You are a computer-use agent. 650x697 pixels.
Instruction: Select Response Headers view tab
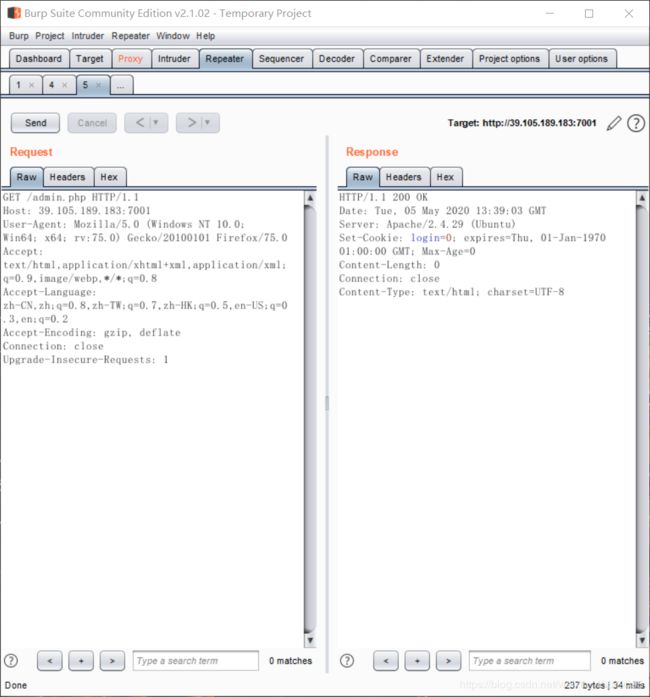click(404, 177)
